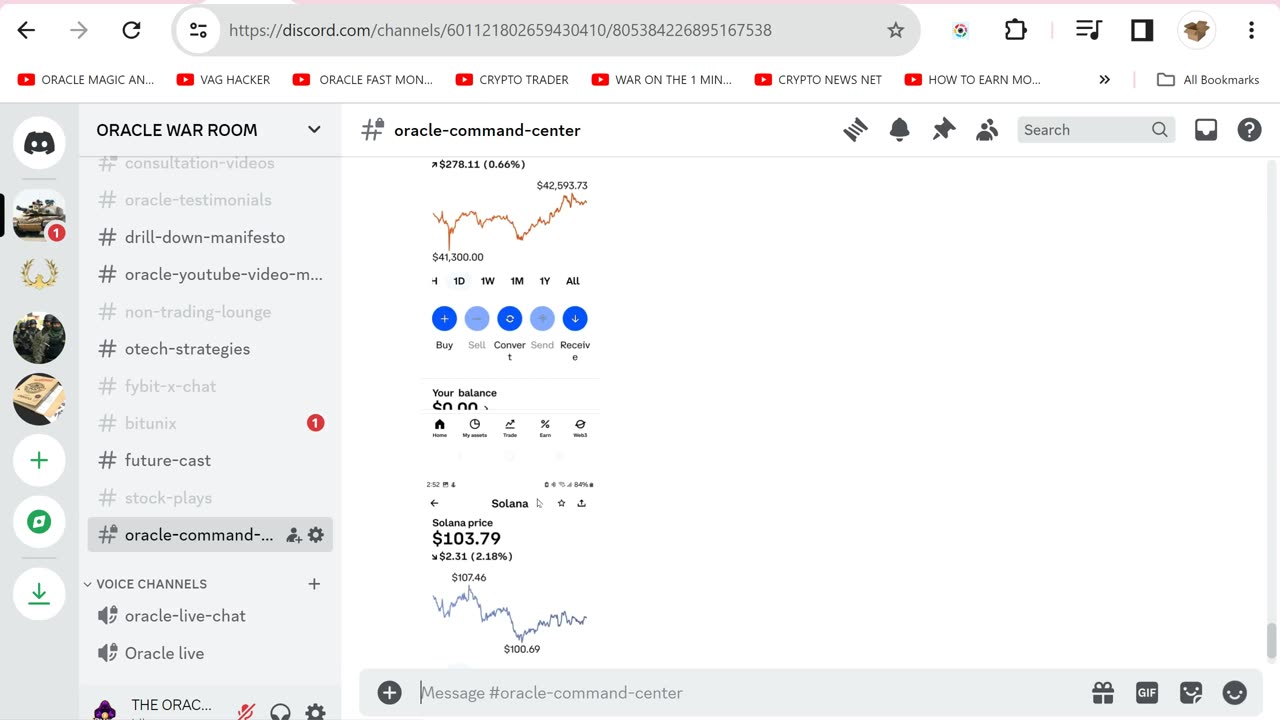Bookmark this page with star icon
Screen dimensions: 1280x720
point(896,30)
